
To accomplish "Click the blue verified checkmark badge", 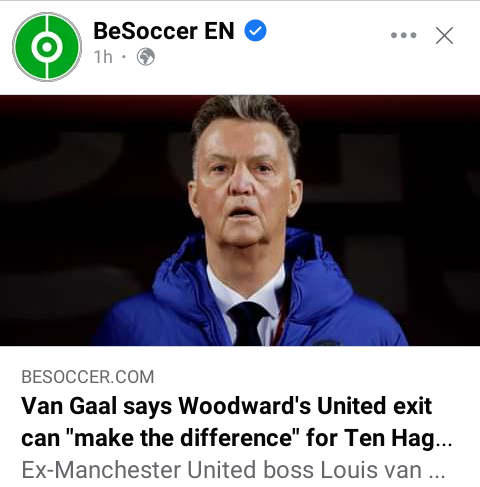I will coord(255,31).
